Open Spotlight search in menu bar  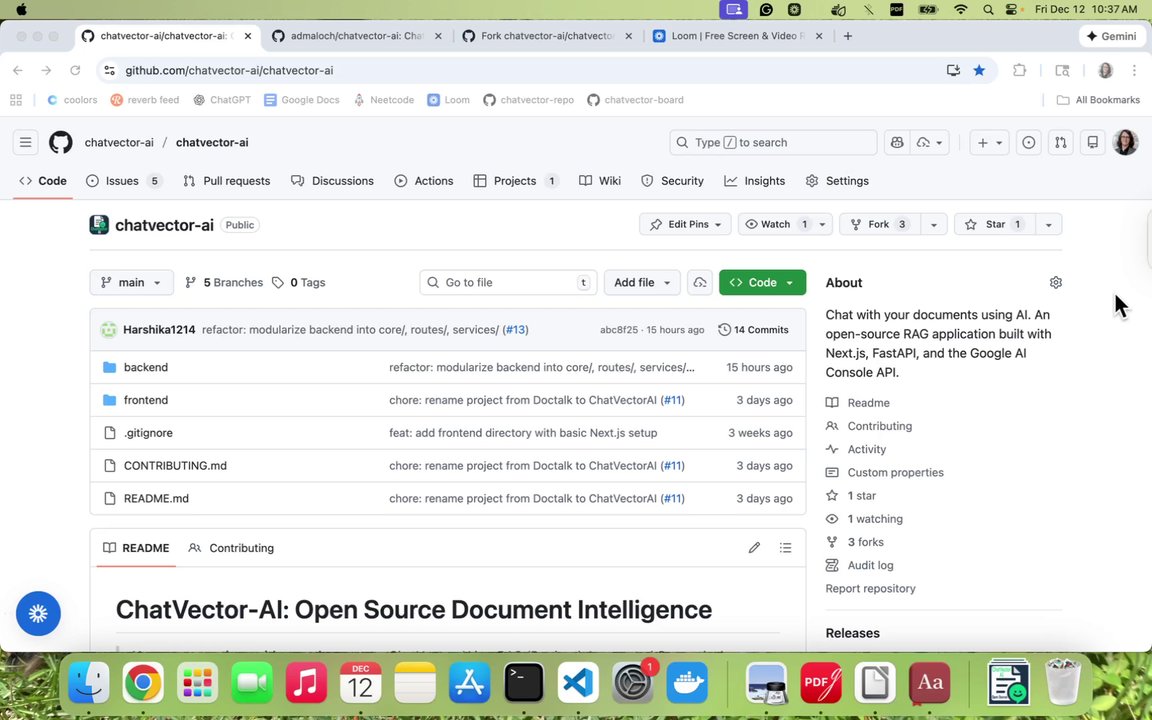[x=988, y=10]
